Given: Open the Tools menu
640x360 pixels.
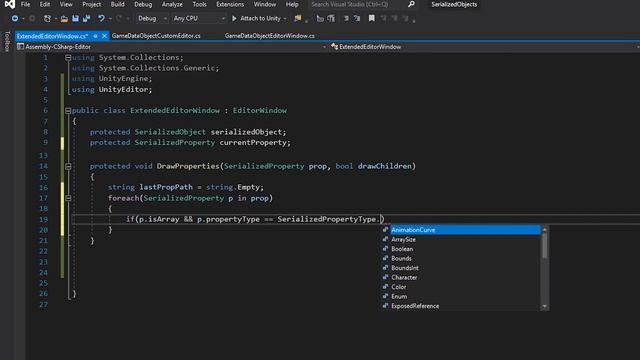Looking at the screenshot, I should pyautogui.click(x=199, y=4).
